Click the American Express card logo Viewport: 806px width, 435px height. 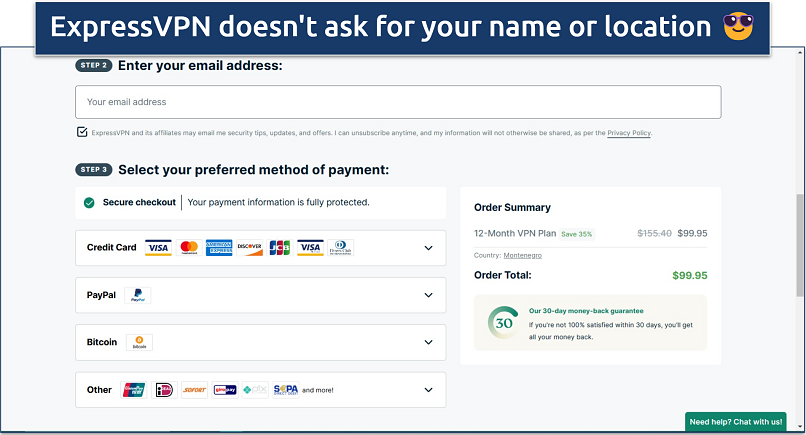click(219, 248)
